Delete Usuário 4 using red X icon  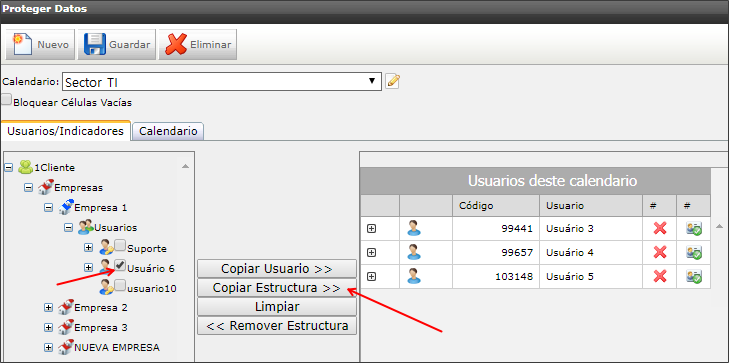tap(660, 252)
